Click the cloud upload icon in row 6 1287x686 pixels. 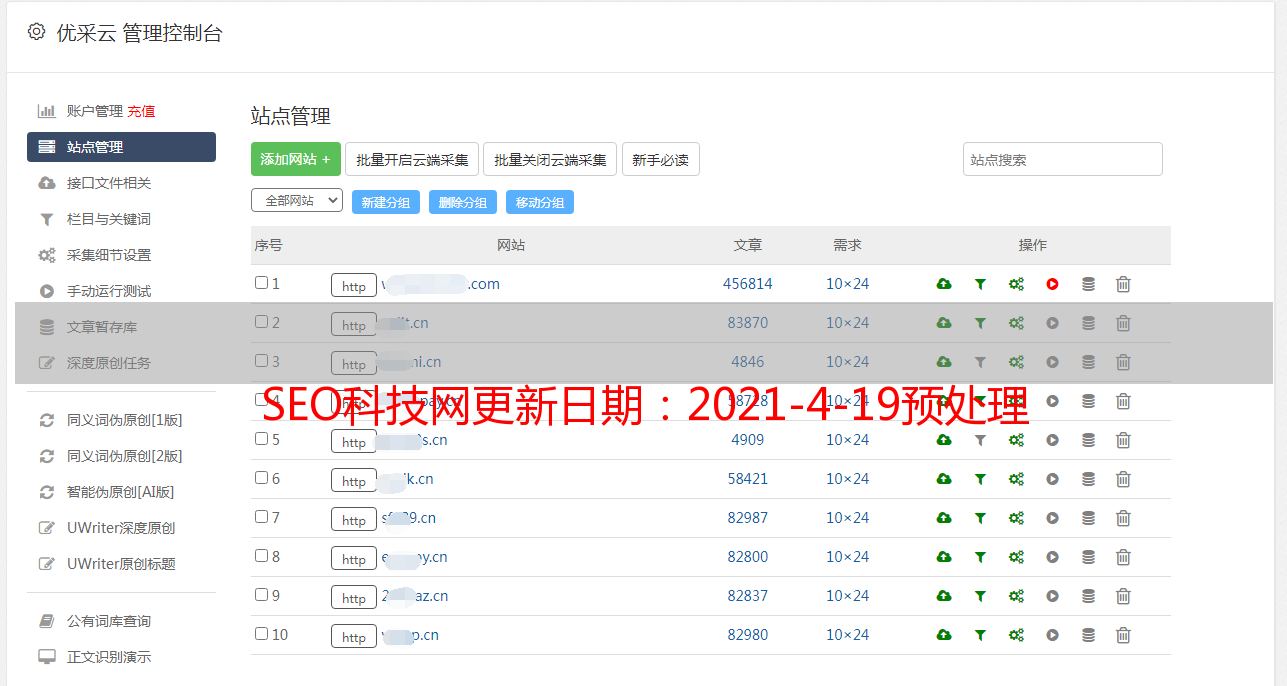(944, 479)
